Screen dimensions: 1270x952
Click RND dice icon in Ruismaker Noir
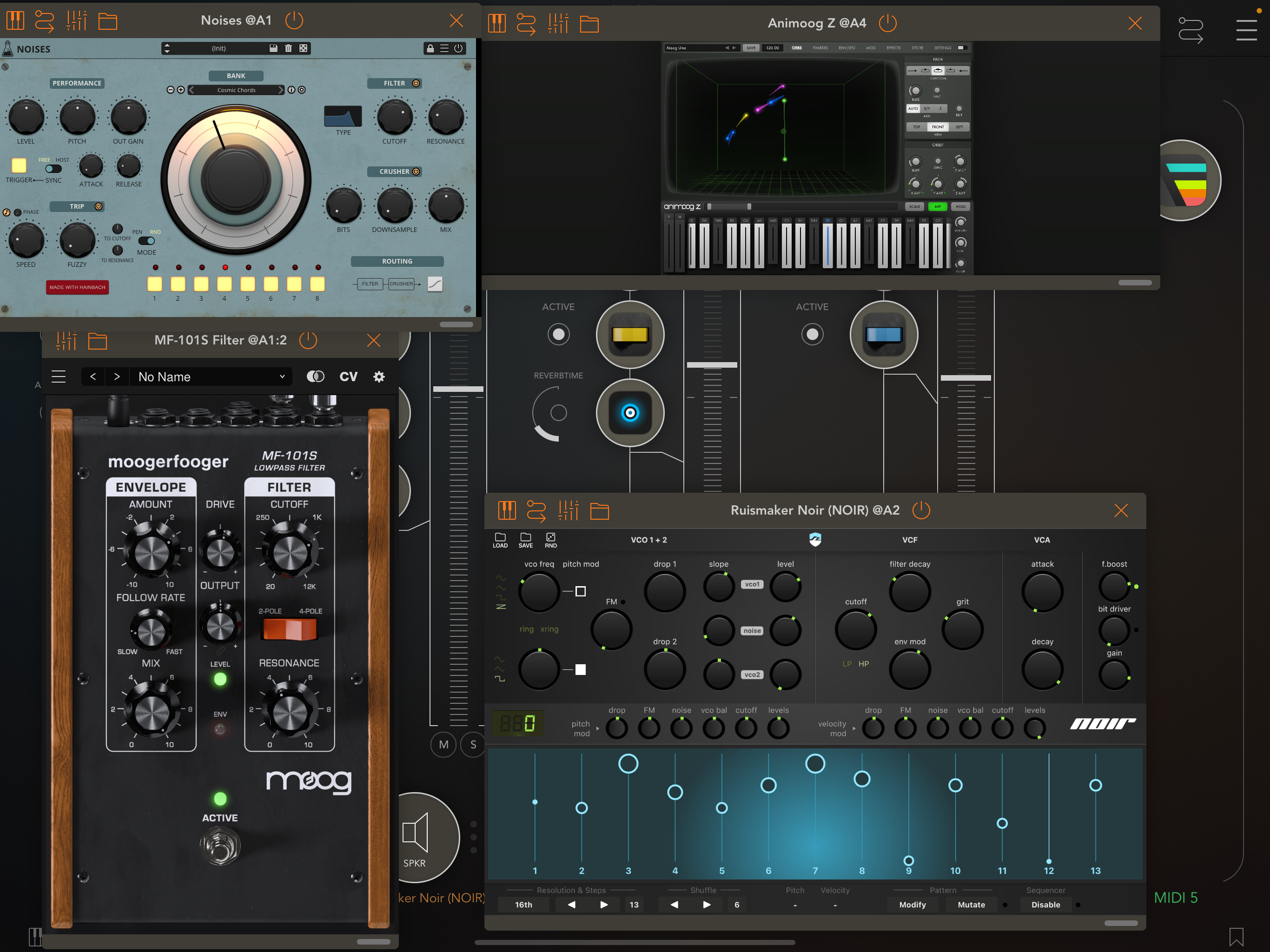[x=550, y=540]
